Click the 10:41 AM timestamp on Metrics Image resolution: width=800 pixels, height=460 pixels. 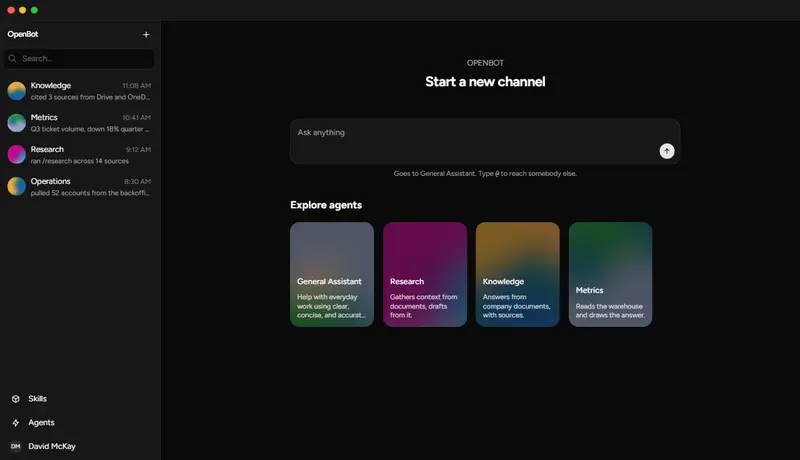click(137, 118)
